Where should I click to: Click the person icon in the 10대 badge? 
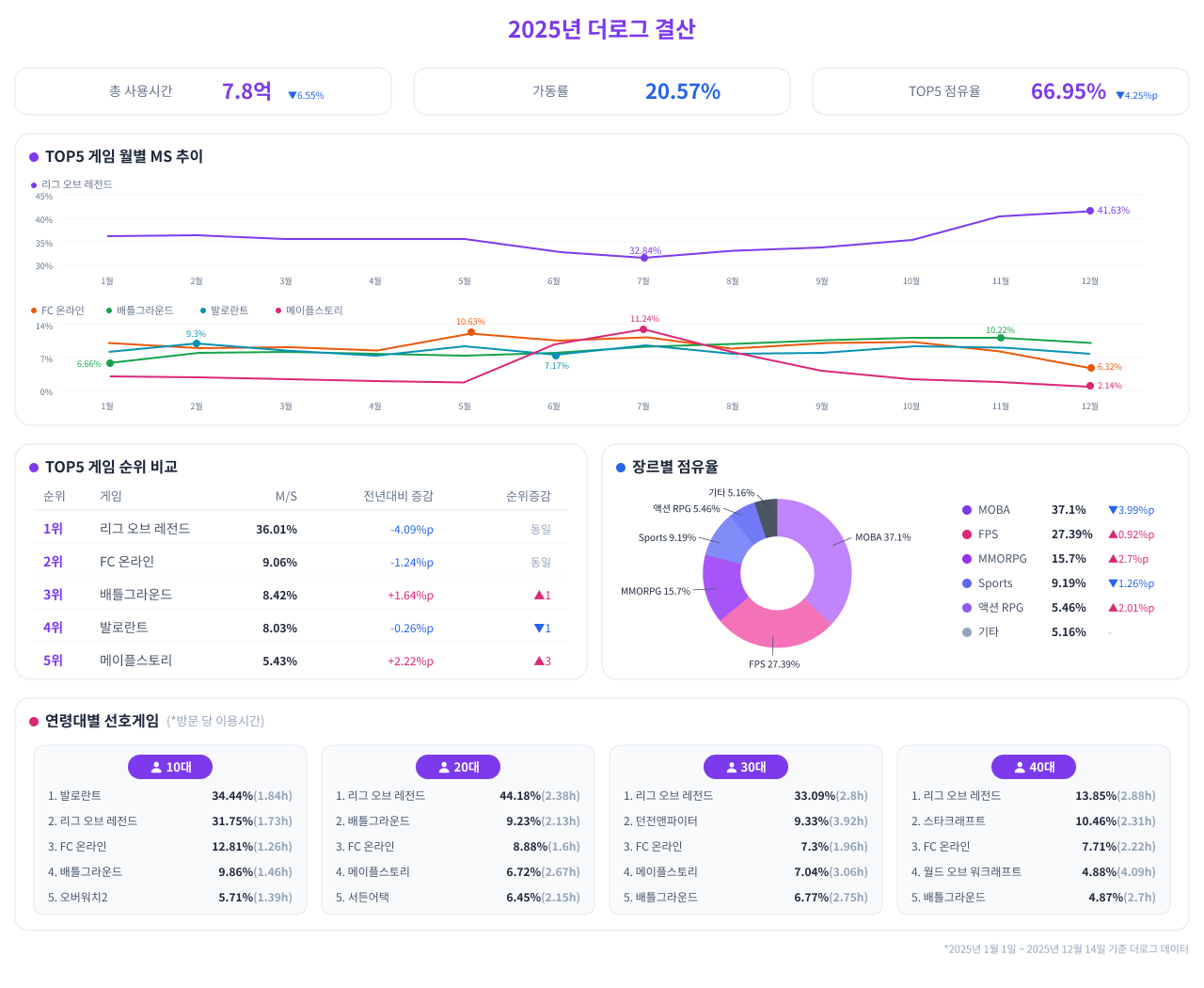[x=156, y=767]
